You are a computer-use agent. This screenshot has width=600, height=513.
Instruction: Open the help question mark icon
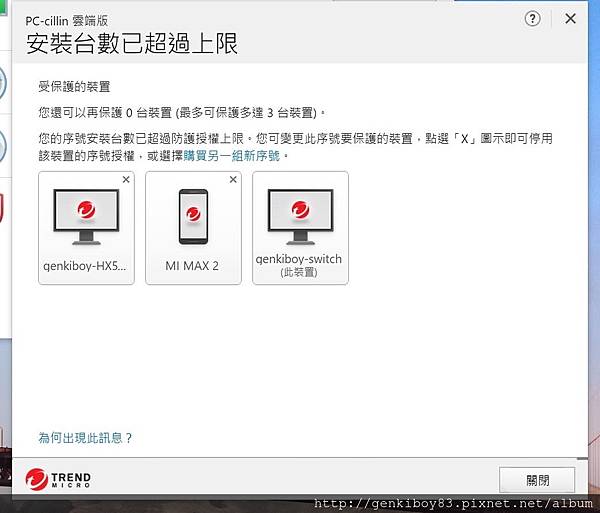click(x=532, y=18)
